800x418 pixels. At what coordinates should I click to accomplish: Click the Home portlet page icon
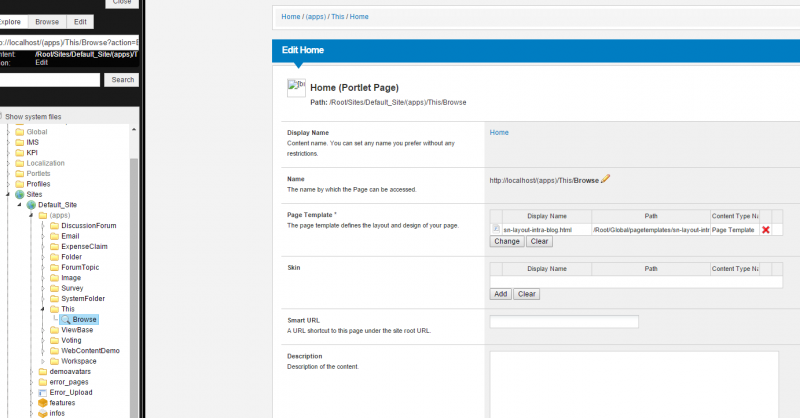click(296, 88)
